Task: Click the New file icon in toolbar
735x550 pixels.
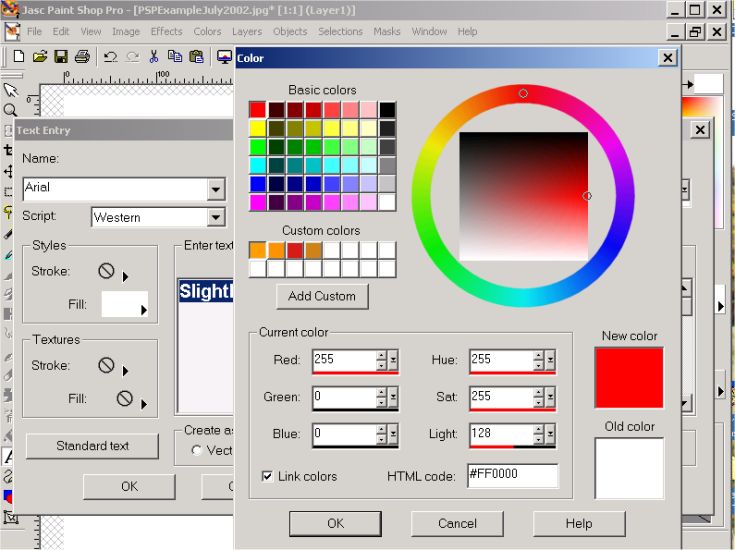Action: pos(18,56)
